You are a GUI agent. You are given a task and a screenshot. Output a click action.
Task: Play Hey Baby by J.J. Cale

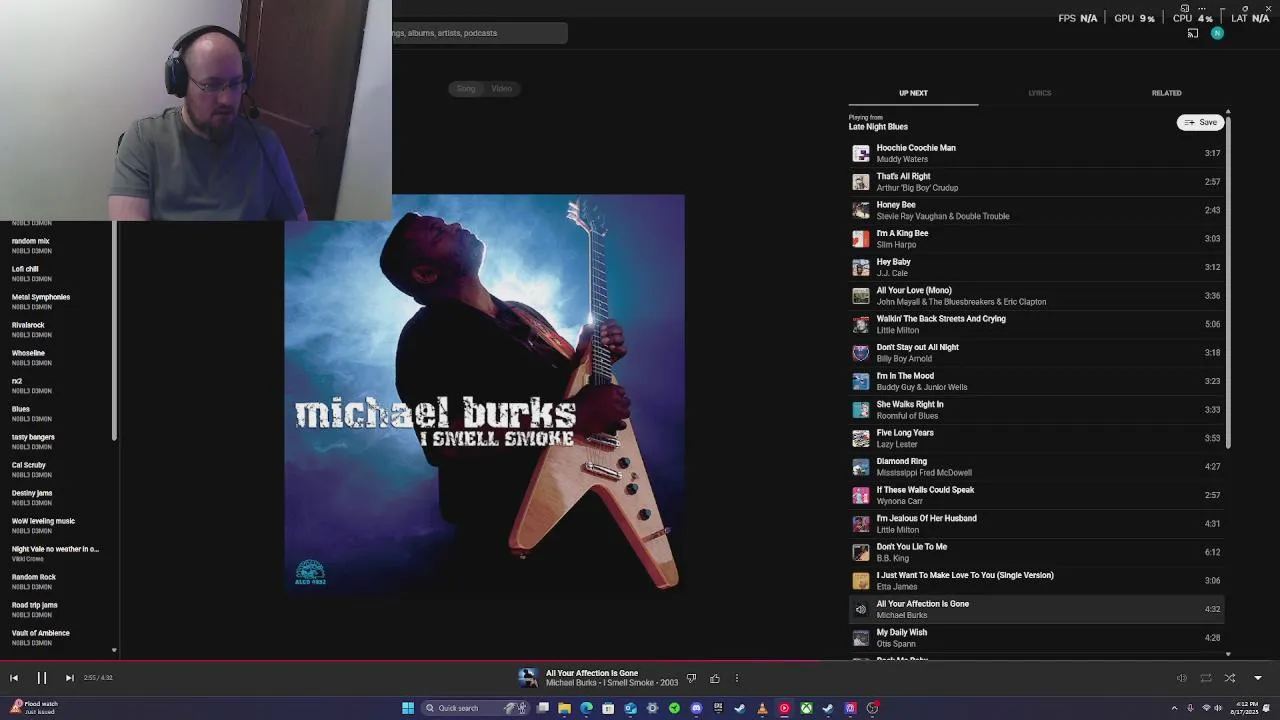[x=1036, y=267]
